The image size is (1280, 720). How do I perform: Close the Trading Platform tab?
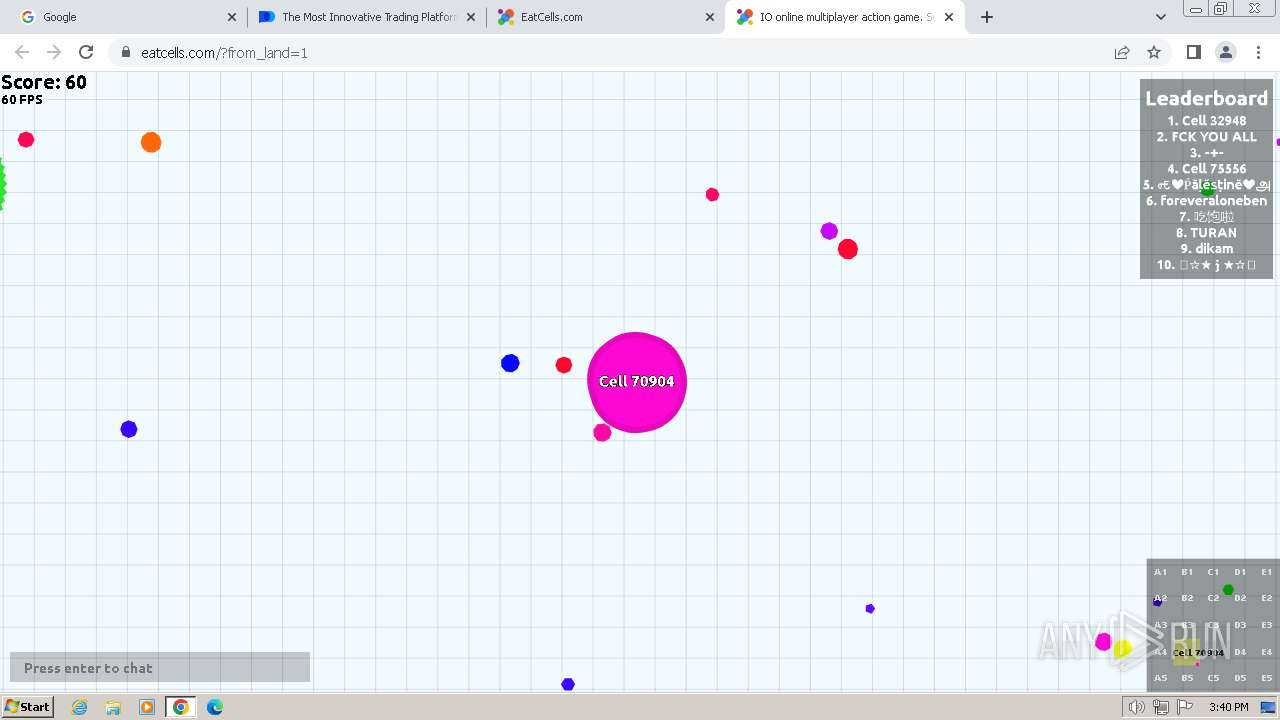click(x=471, y=17)
